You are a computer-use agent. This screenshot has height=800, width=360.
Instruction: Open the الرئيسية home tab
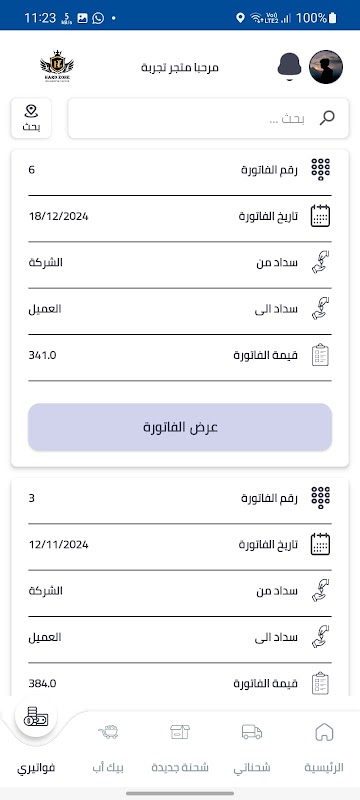pos(324,747)
